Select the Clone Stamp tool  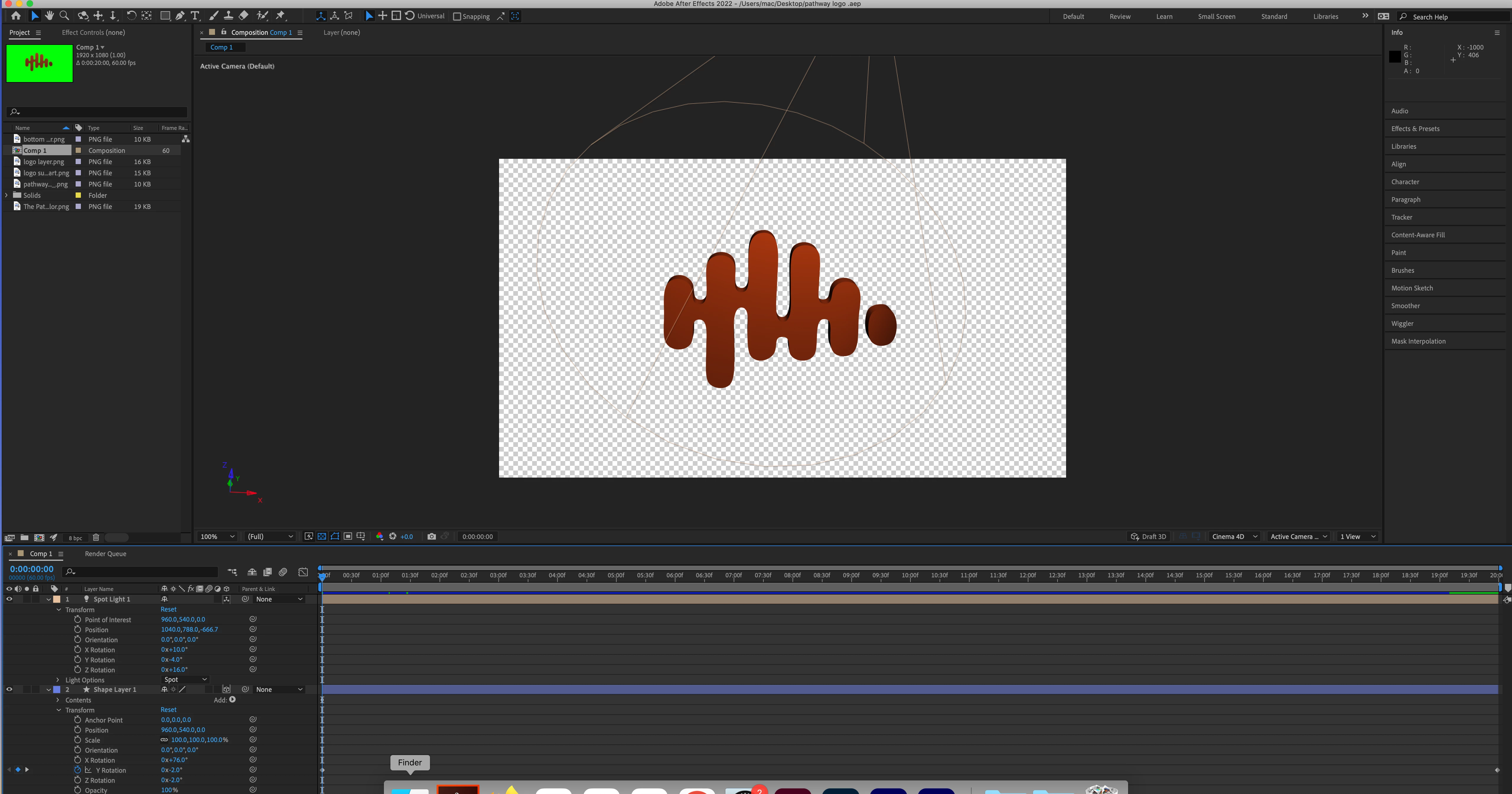tap(228, 16)
